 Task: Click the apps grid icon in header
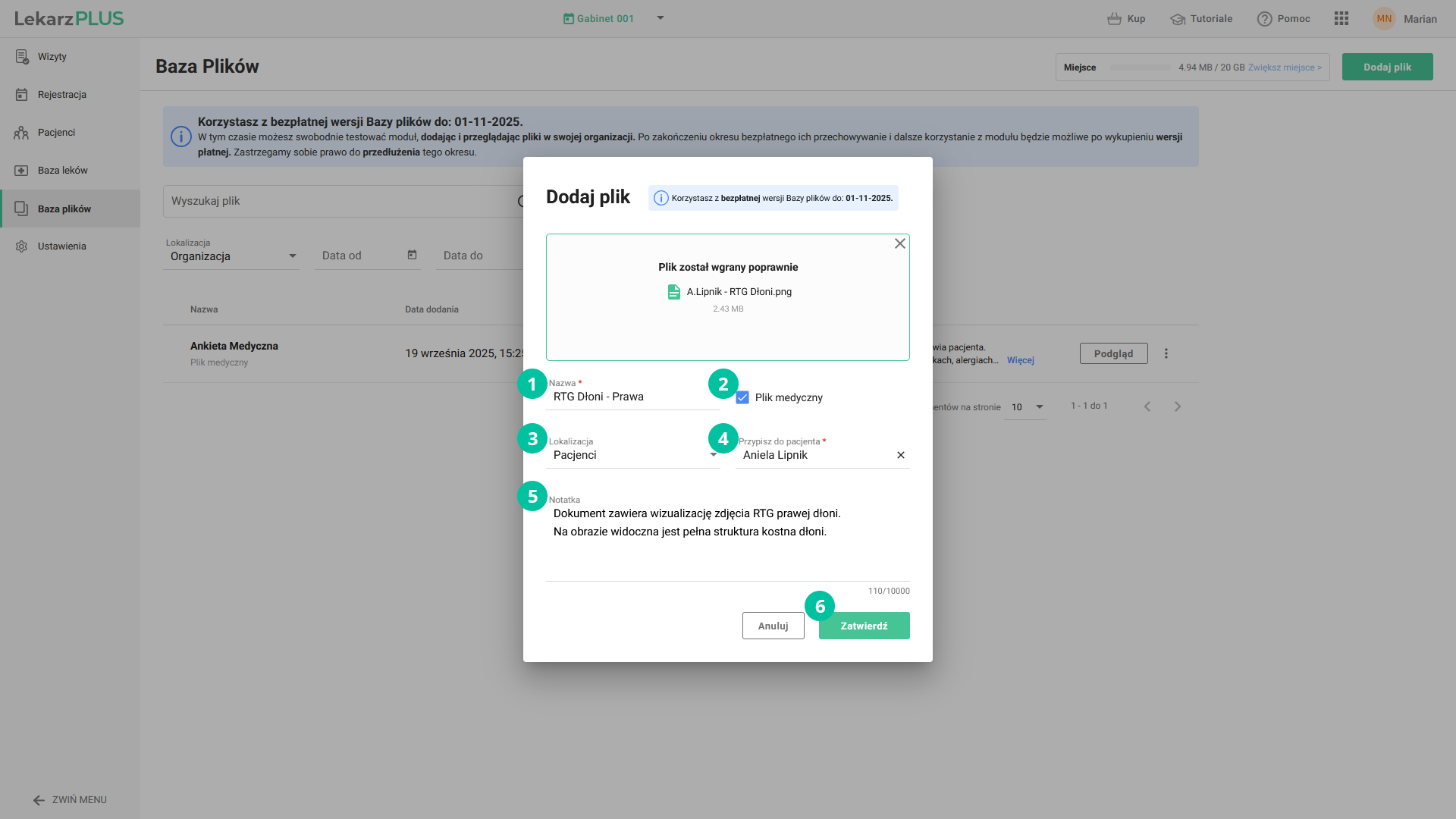1341,19
